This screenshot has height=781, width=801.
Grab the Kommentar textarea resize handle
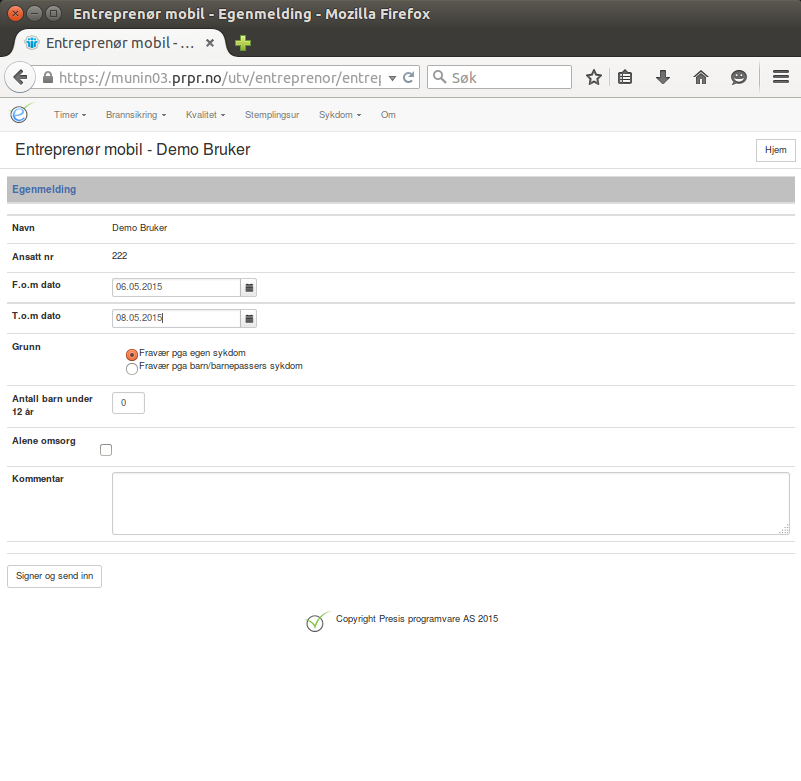coord(784,530)
